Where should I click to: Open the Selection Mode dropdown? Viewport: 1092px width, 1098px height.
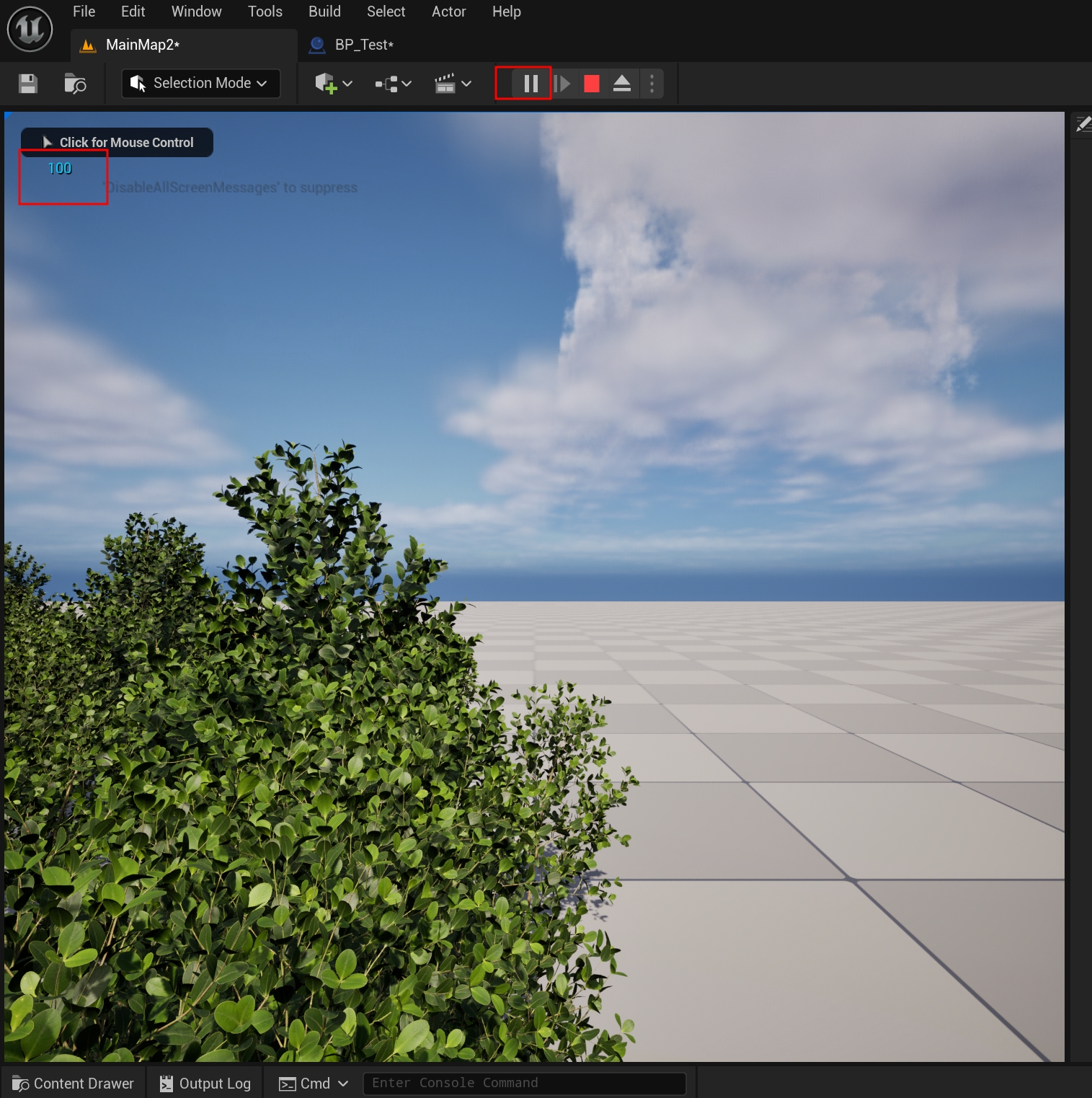pos(200,83)
